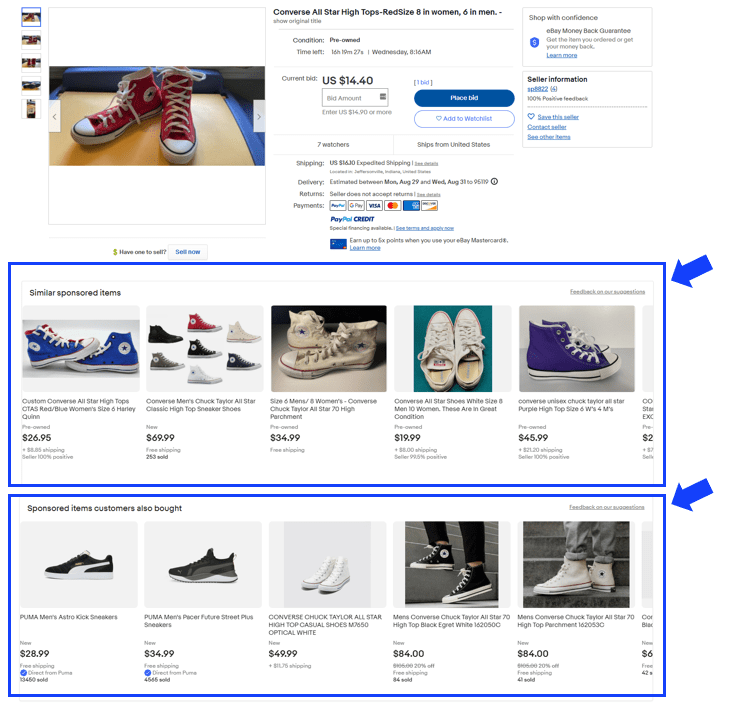Click the Google Pay payment icon

tap(356, 206)
